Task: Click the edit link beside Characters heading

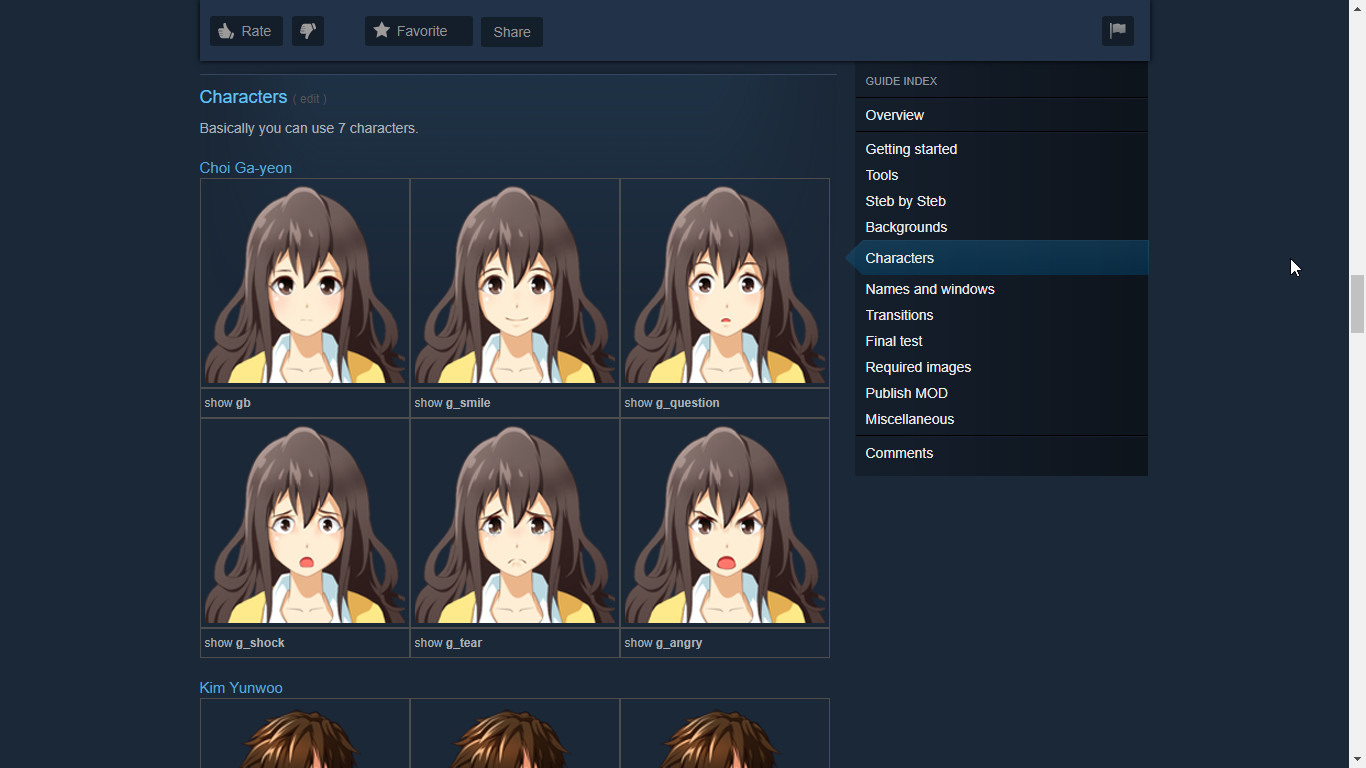Action: point(310,99)
